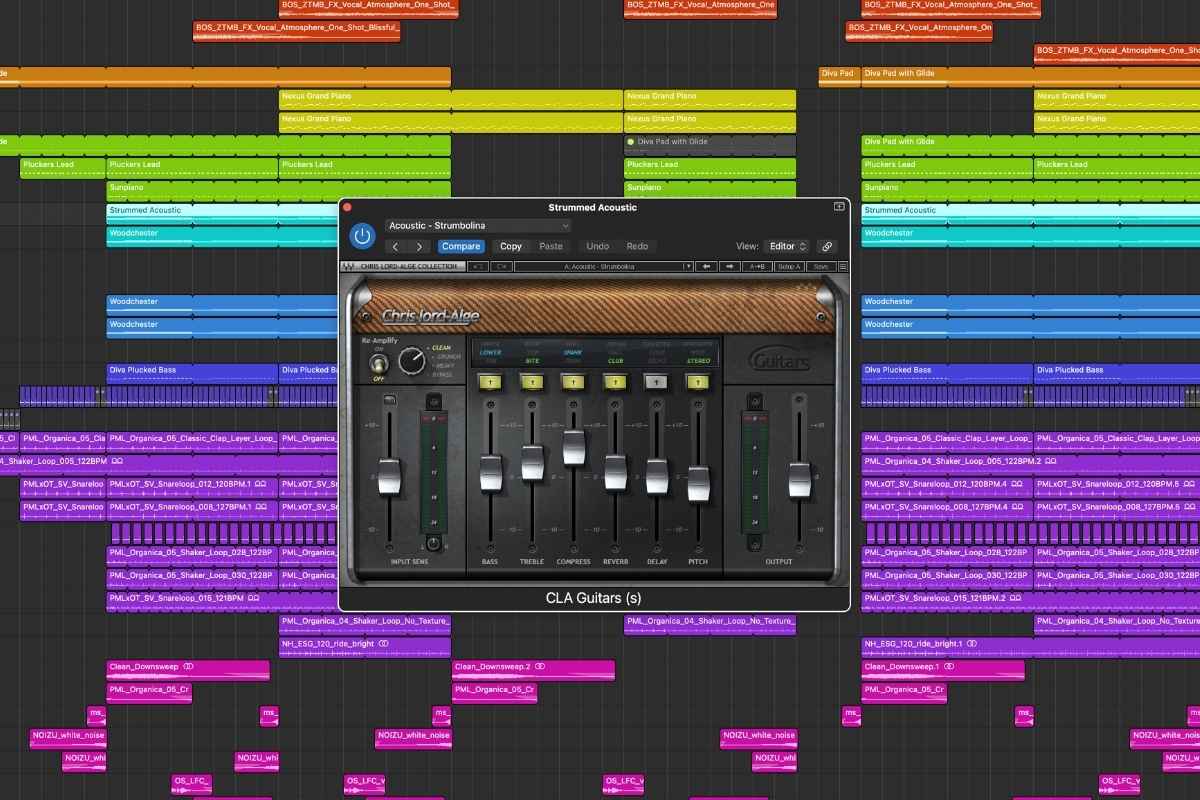Image resolution: width=1200 pixels, height=800 pixels.
Task: Click the Chris Lord-Alge logo plate
Action: [431, 317]
